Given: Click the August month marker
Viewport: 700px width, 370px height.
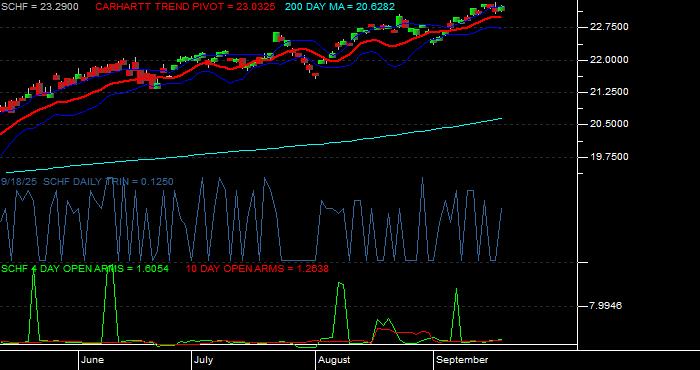Looking at the screenshot, I should tap(334, 360).
